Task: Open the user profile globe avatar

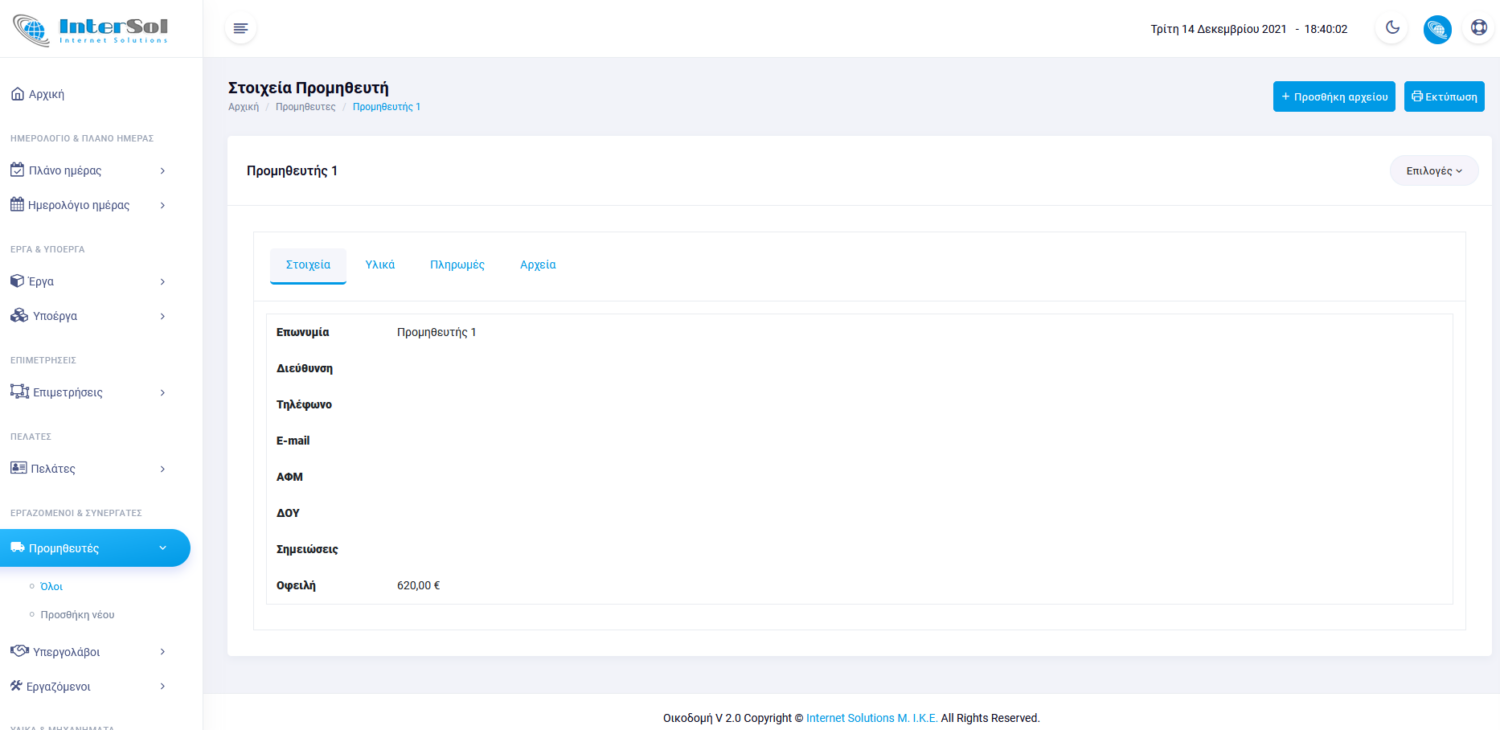Action: coord(1437,29)
